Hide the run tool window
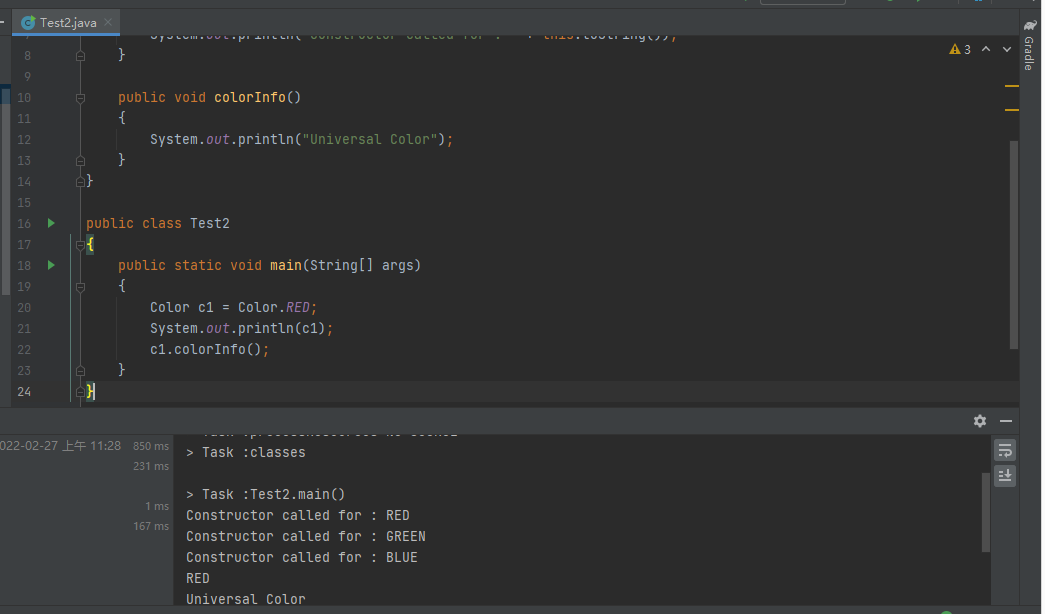 click(1006, 421)
